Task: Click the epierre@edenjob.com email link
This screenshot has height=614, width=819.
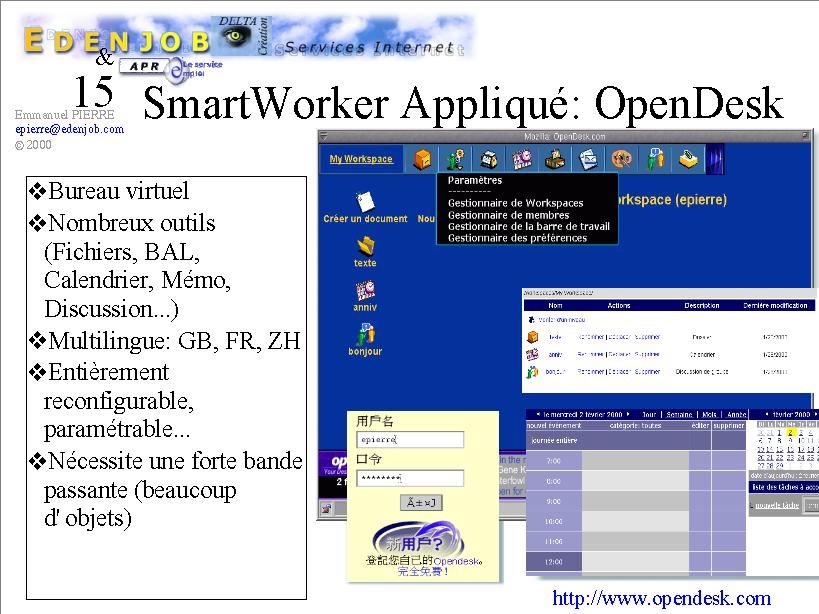Action: [69, 129]
